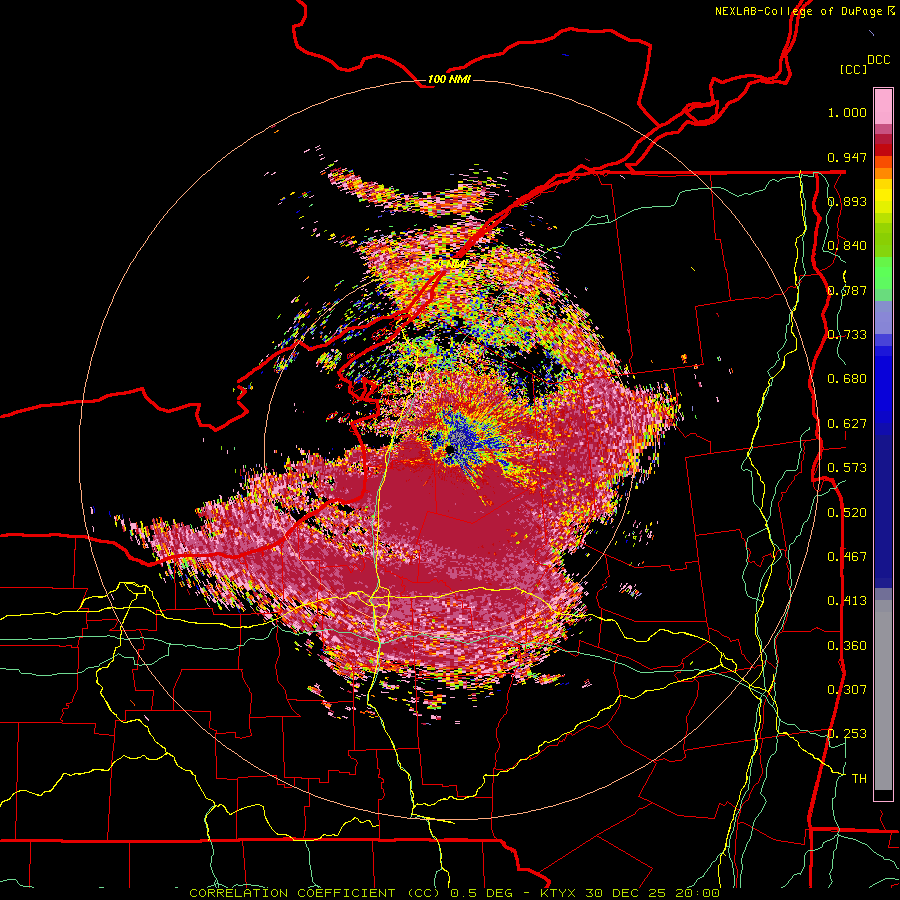Click the DCC label above the color scale

[879, 60]
